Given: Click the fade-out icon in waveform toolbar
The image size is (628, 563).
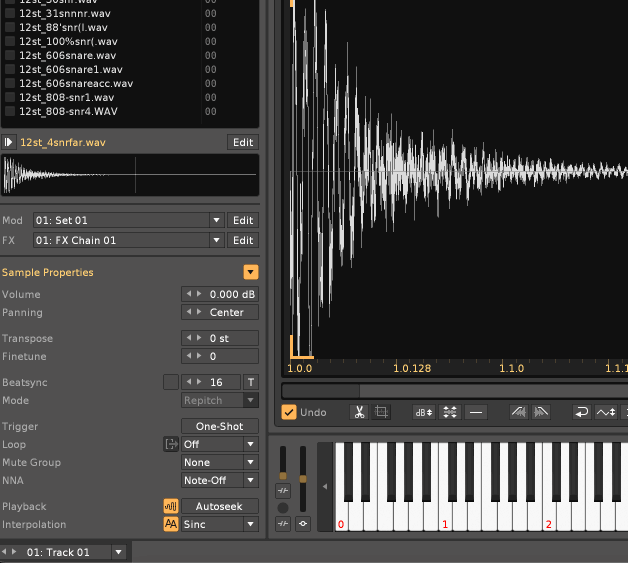Looking at the screenshot, I should coord(541,412).
